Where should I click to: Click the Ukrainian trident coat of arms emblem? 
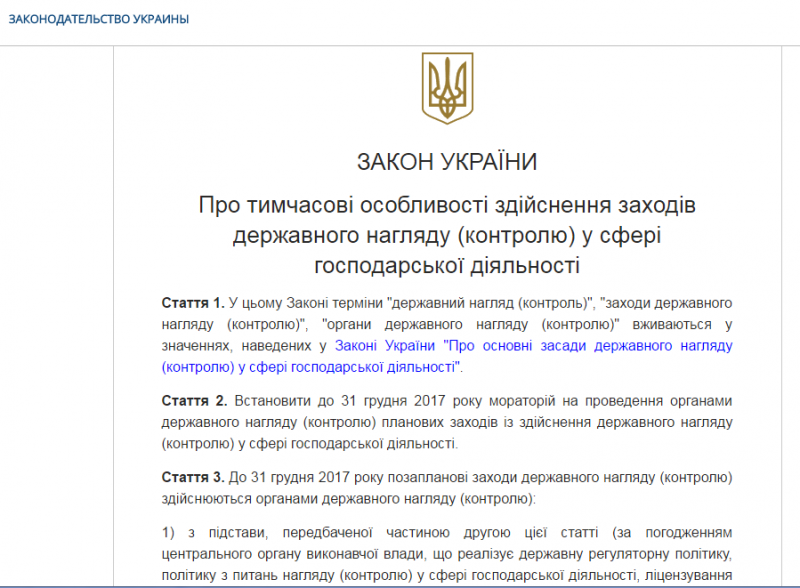(x=445, y=89)
